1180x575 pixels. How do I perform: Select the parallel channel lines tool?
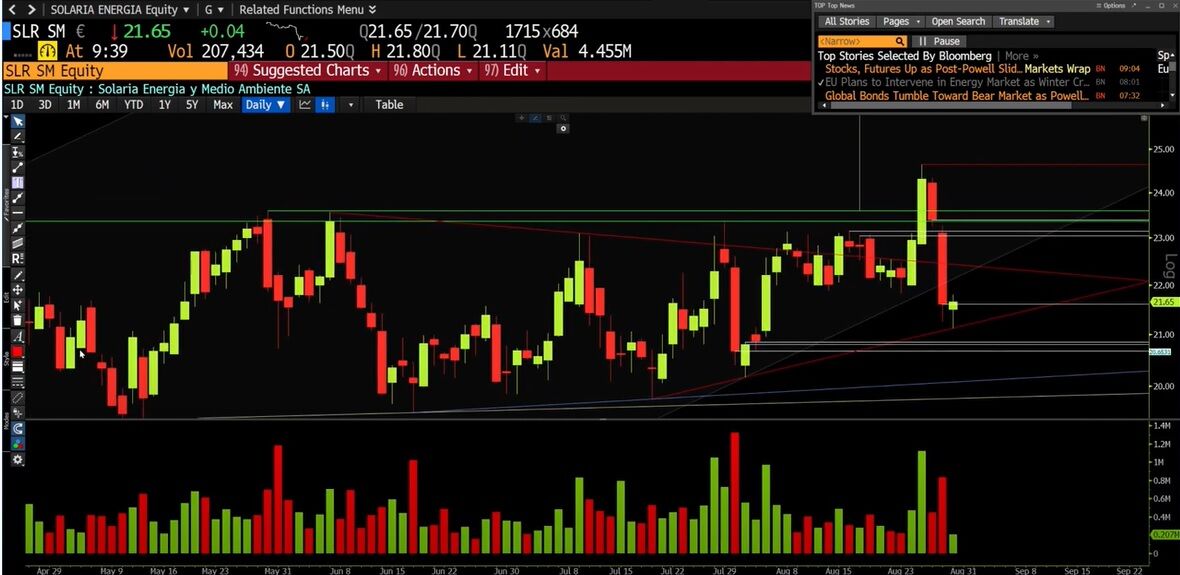tap(17, 243)
